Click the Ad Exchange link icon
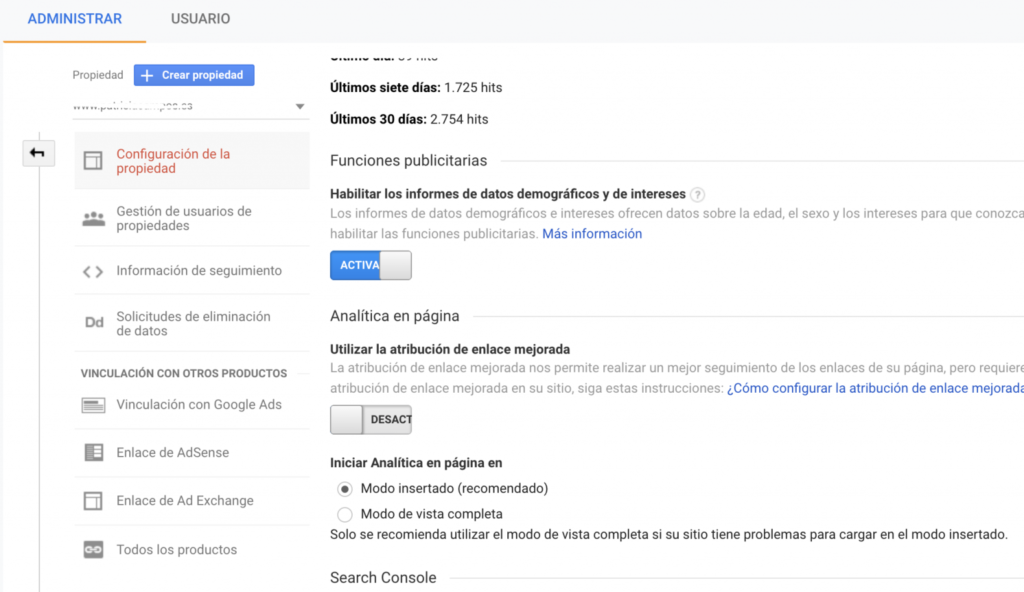The image size is (1024, 592). click(x=93, y=501)
